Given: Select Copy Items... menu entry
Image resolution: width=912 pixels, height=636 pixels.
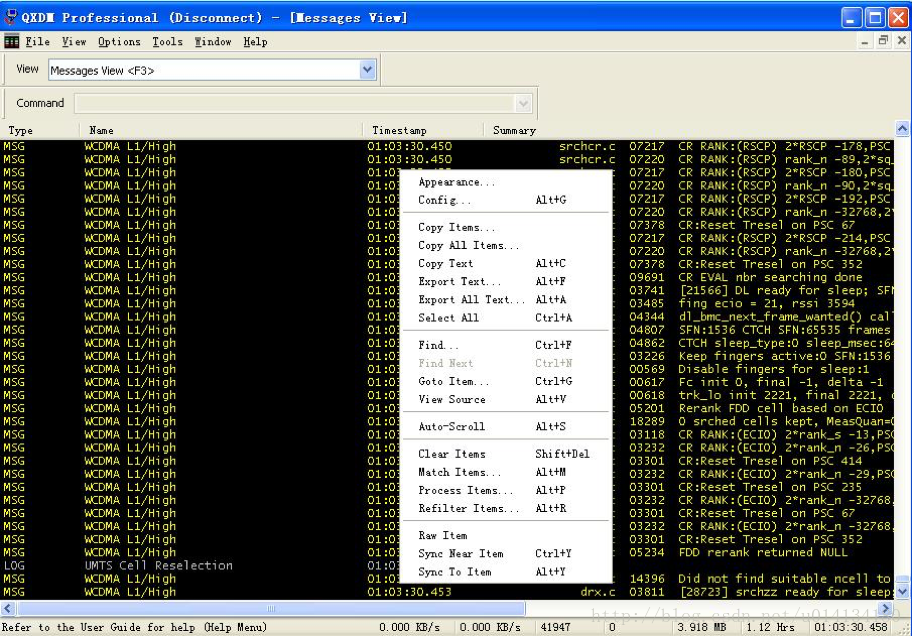Looking at the screenshot, I should [506, 228].
